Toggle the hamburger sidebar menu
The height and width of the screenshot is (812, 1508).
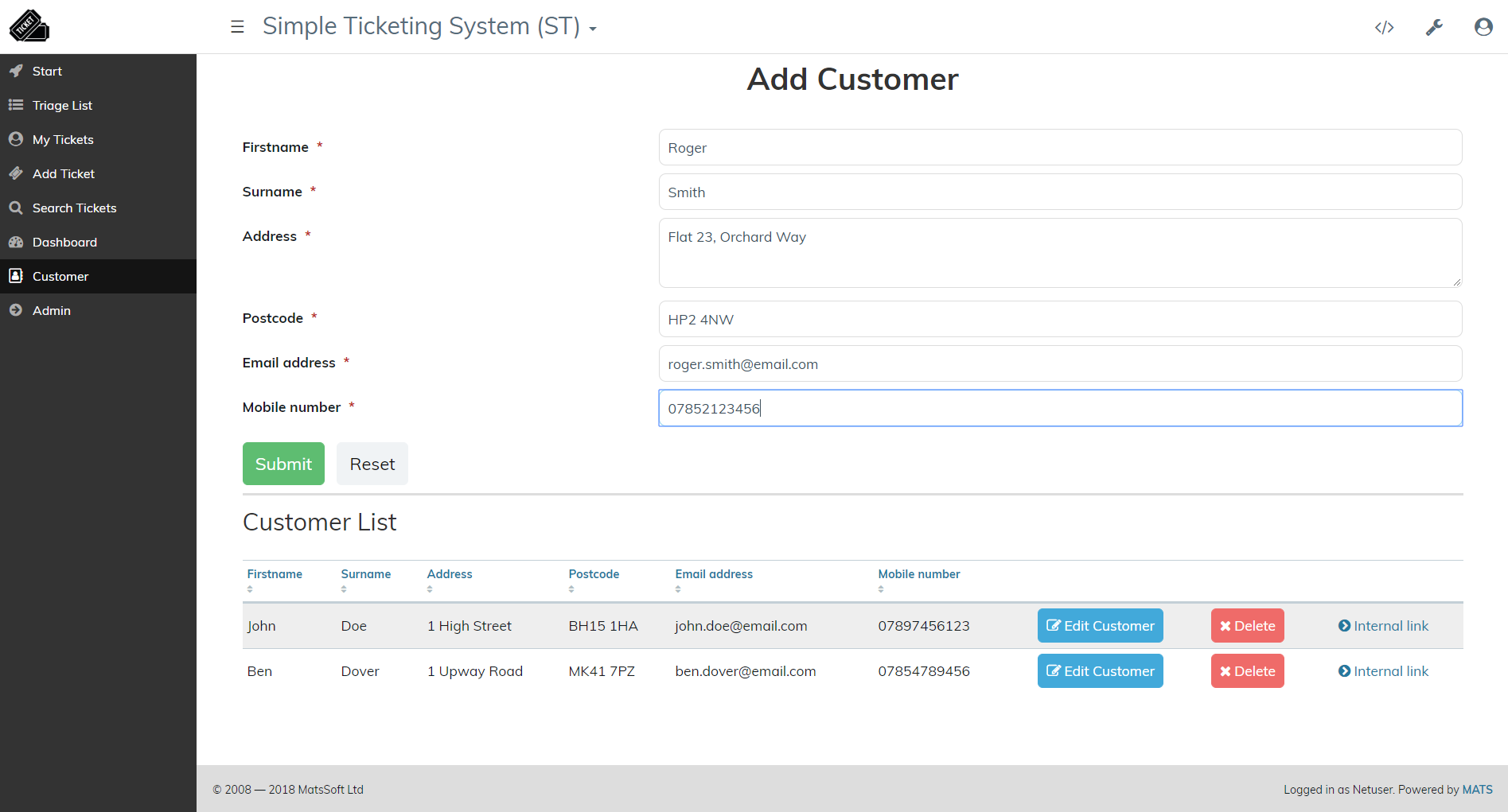coord(237,26)
